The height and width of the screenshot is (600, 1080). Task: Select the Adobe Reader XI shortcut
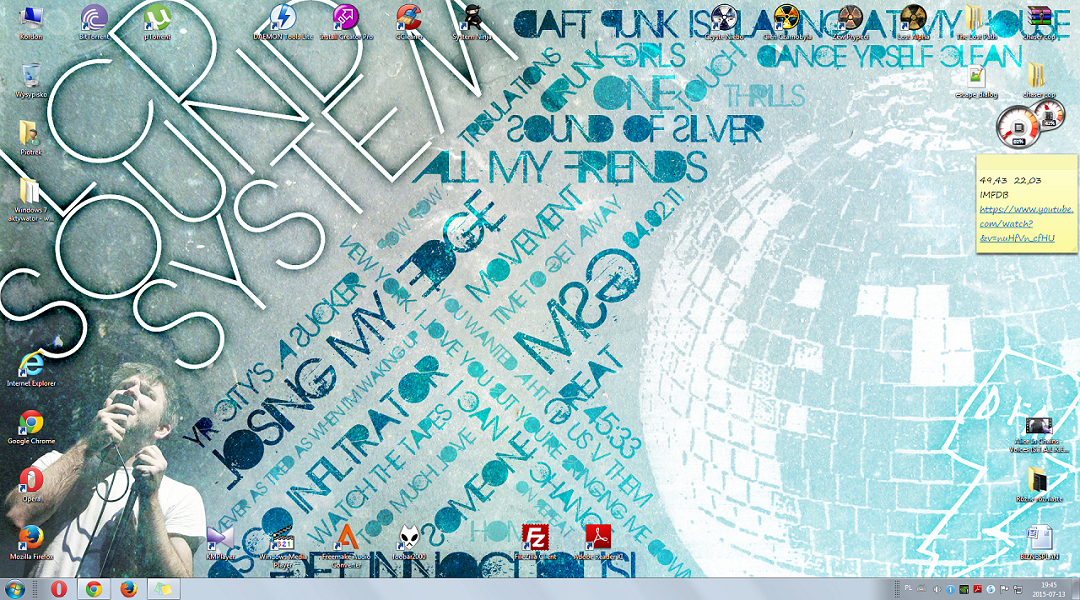(x=598, y=543)
